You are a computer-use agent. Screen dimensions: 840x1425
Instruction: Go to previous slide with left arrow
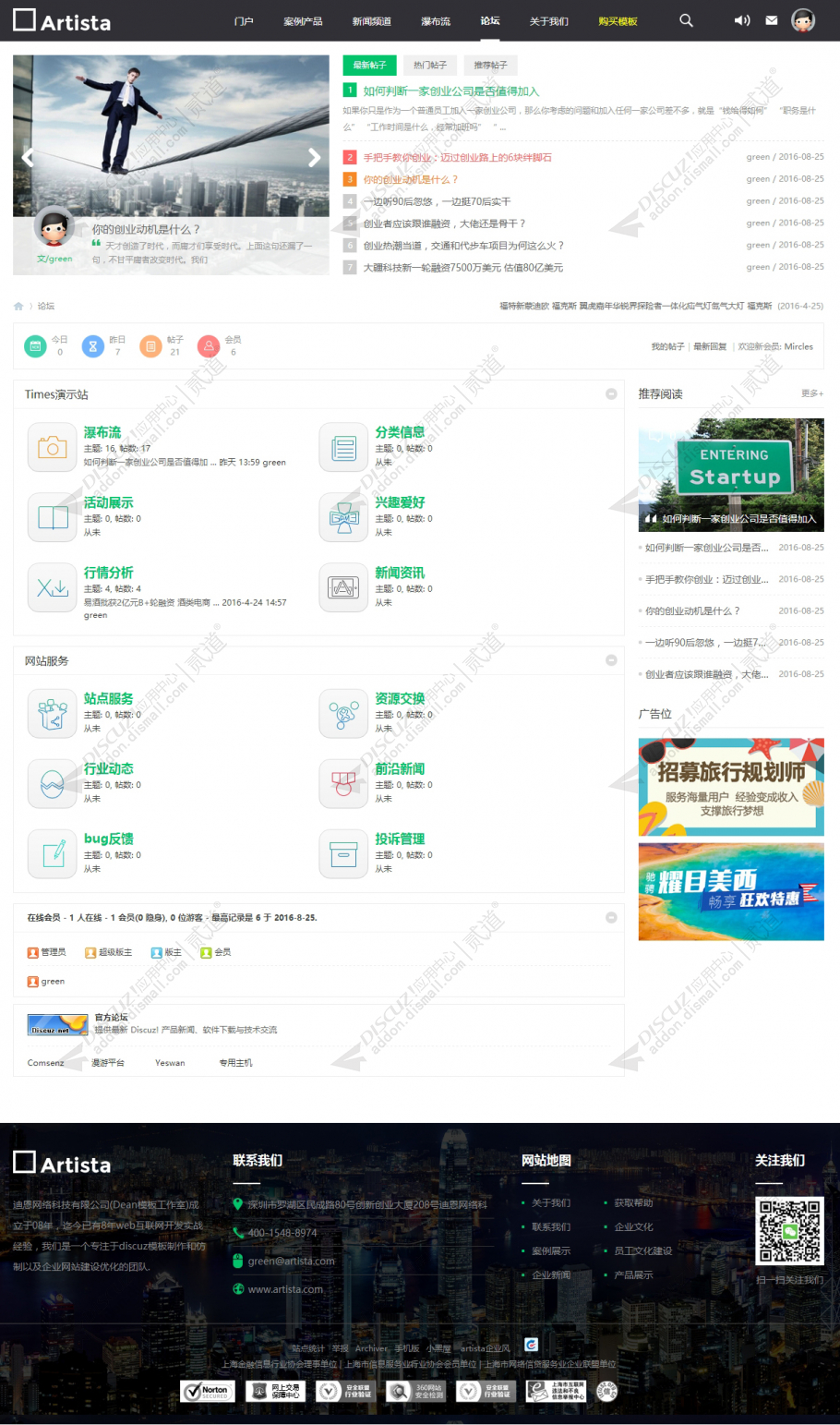[x=28, y=157]
